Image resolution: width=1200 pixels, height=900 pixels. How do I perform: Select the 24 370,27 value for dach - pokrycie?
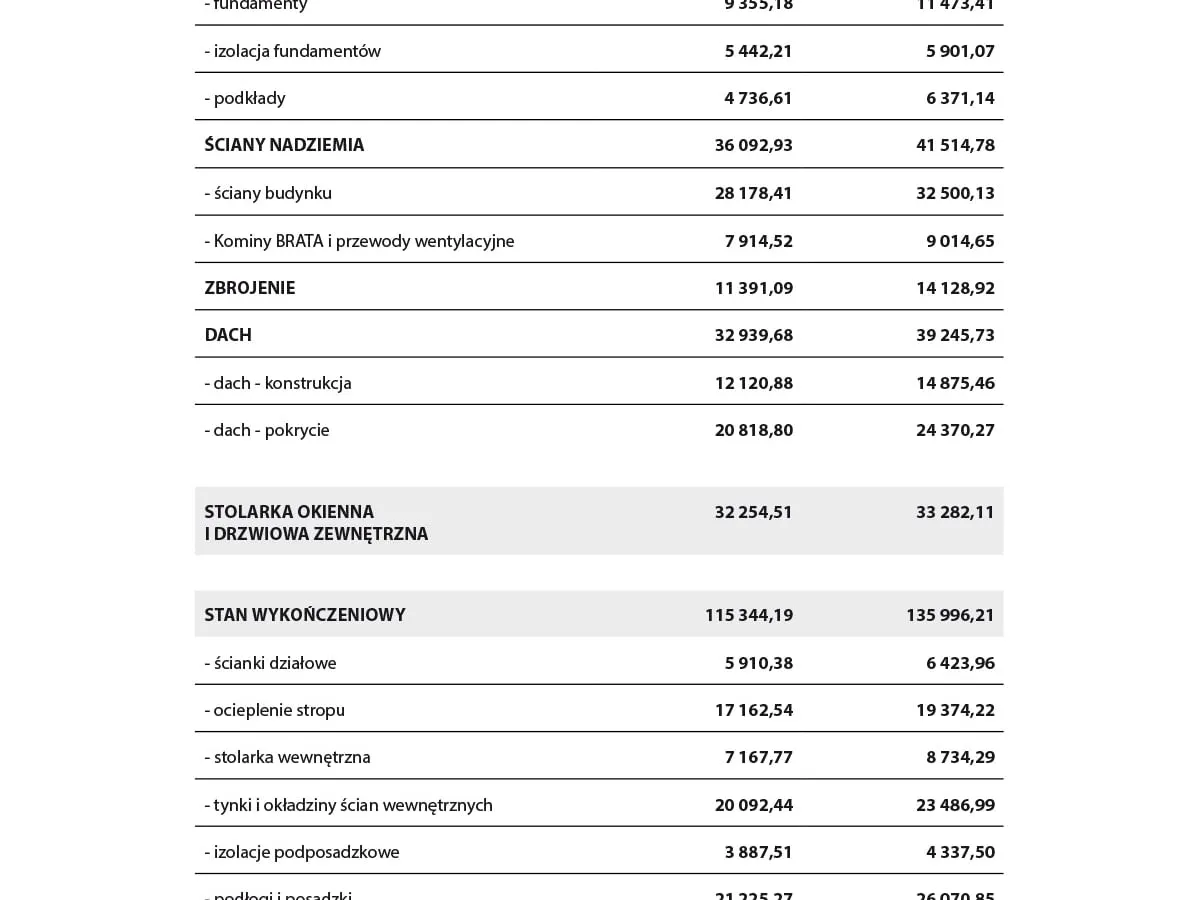[955, 430]
